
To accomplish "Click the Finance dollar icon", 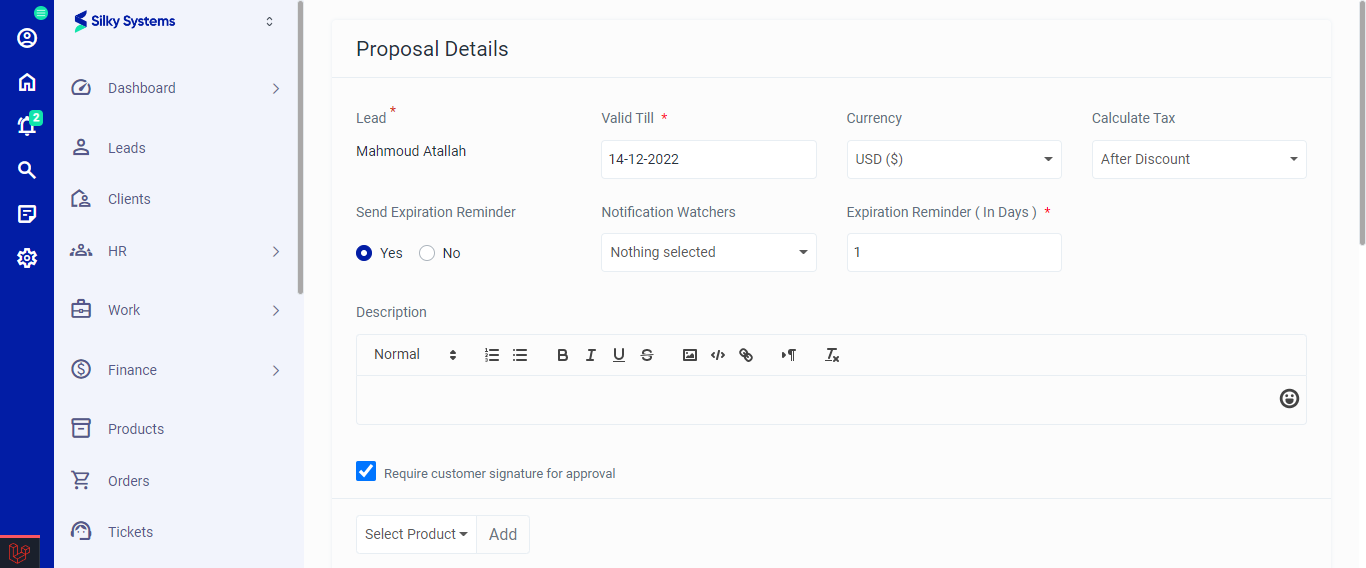I will (x=81, y=369).
